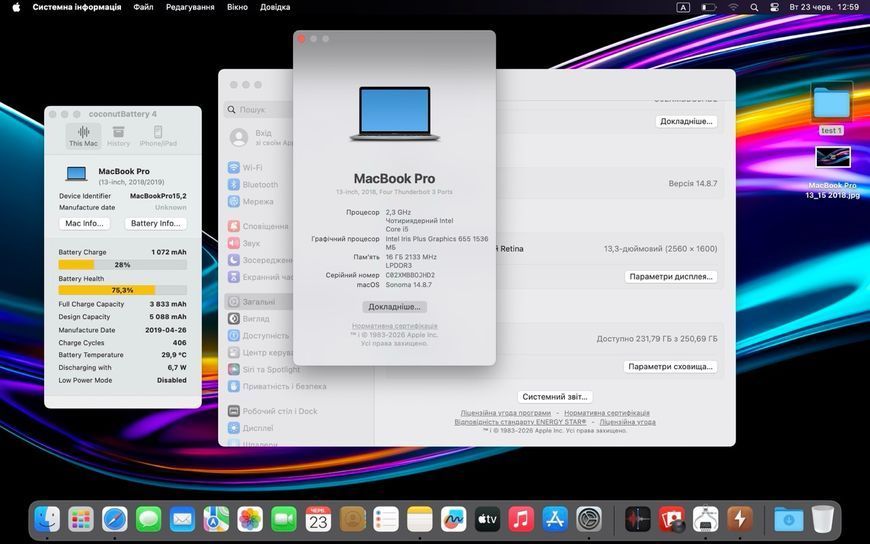
Task: Select MacBook Pro 13_15 2018.jpg desktop file
Action: 833,173
